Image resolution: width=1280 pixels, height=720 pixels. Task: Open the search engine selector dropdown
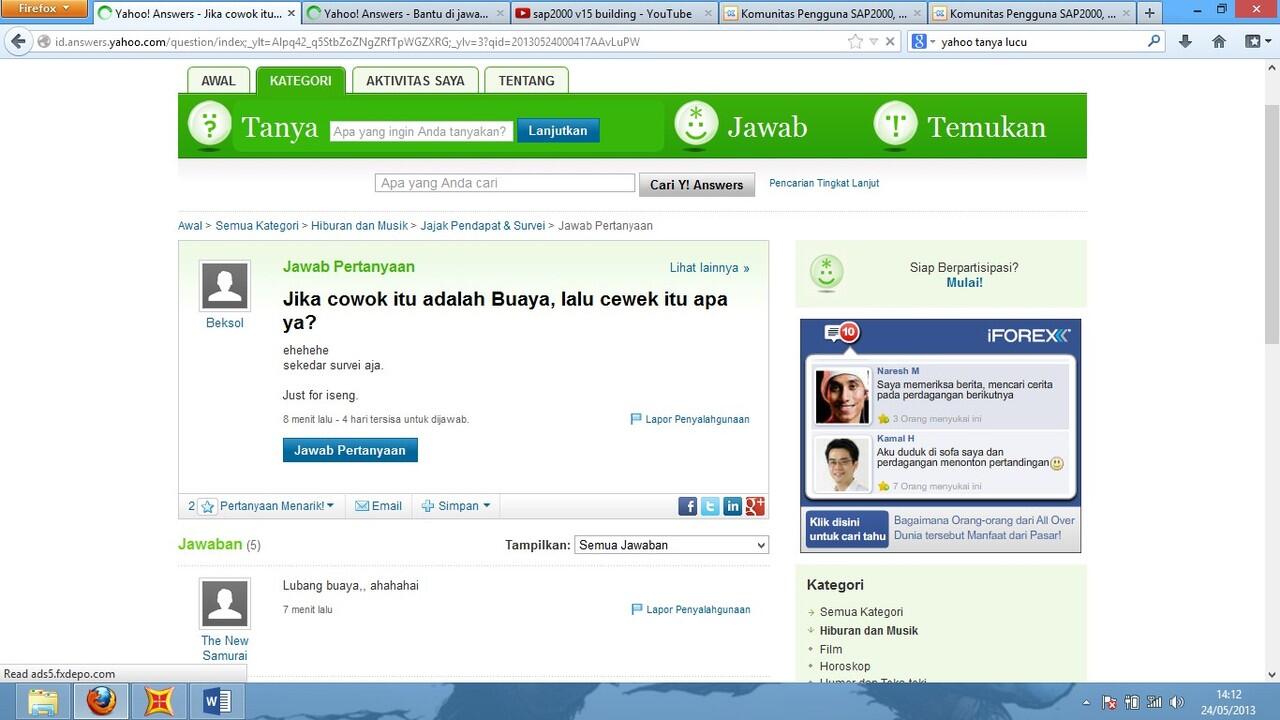pyautogui.click(x=925, y=42)
